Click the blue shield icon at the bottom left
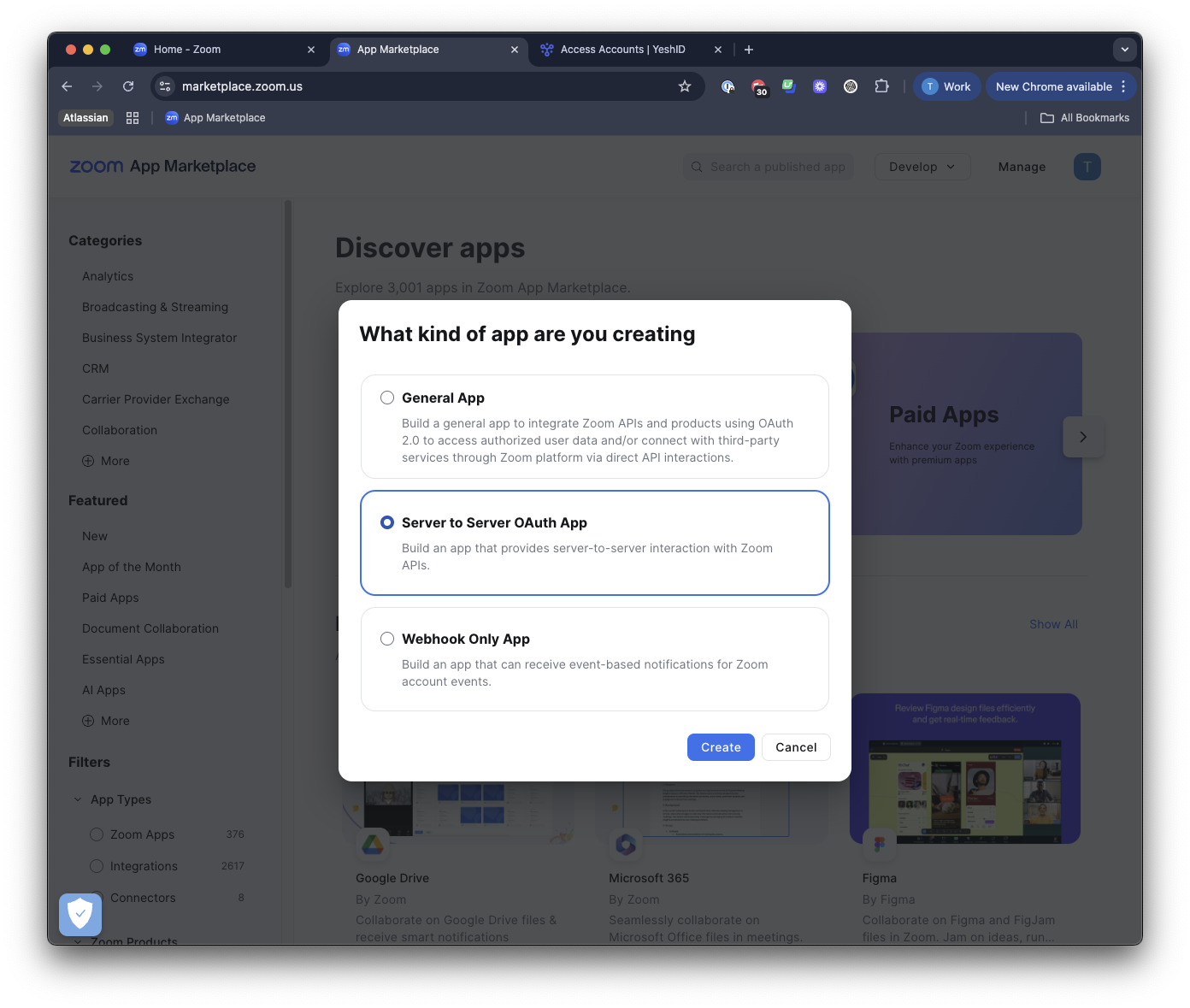1190x1008 pixels. click(x=80, y=914)
